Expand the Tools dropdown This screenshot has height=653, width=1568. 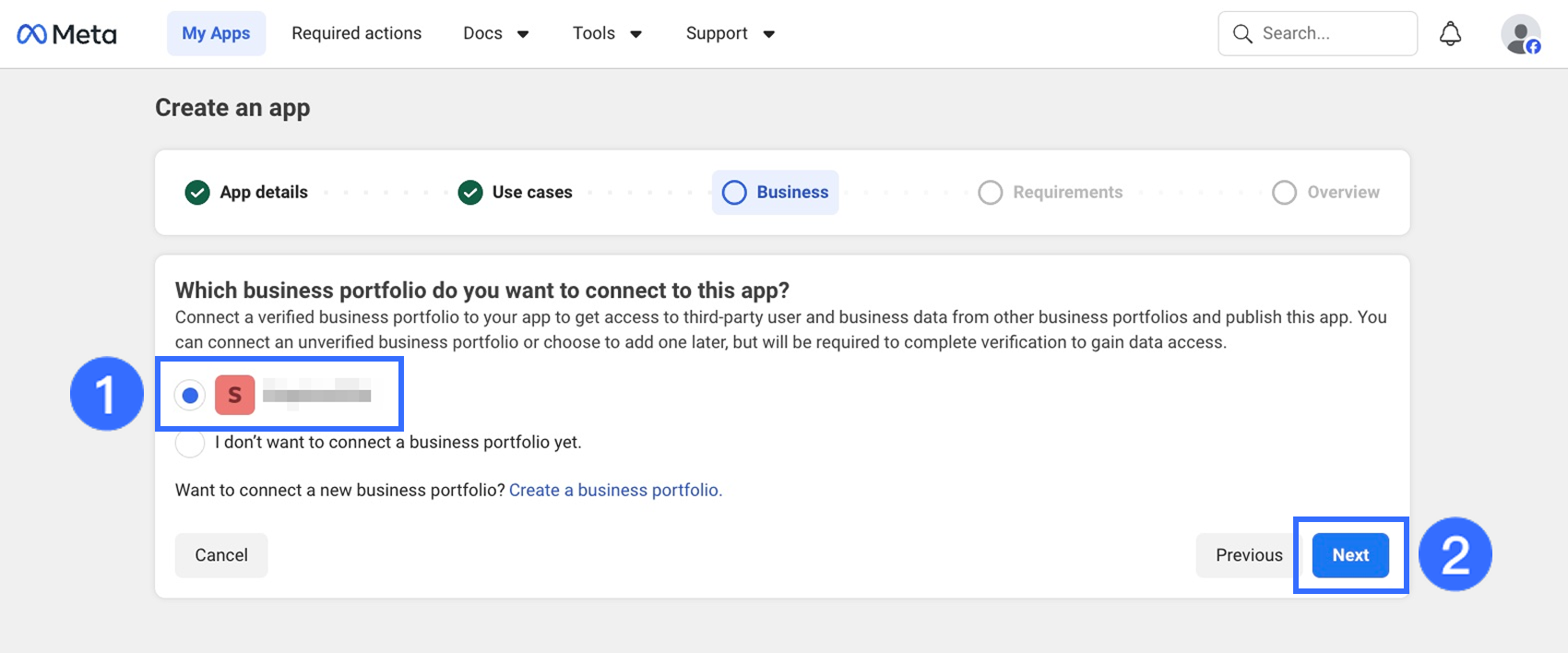607,34
